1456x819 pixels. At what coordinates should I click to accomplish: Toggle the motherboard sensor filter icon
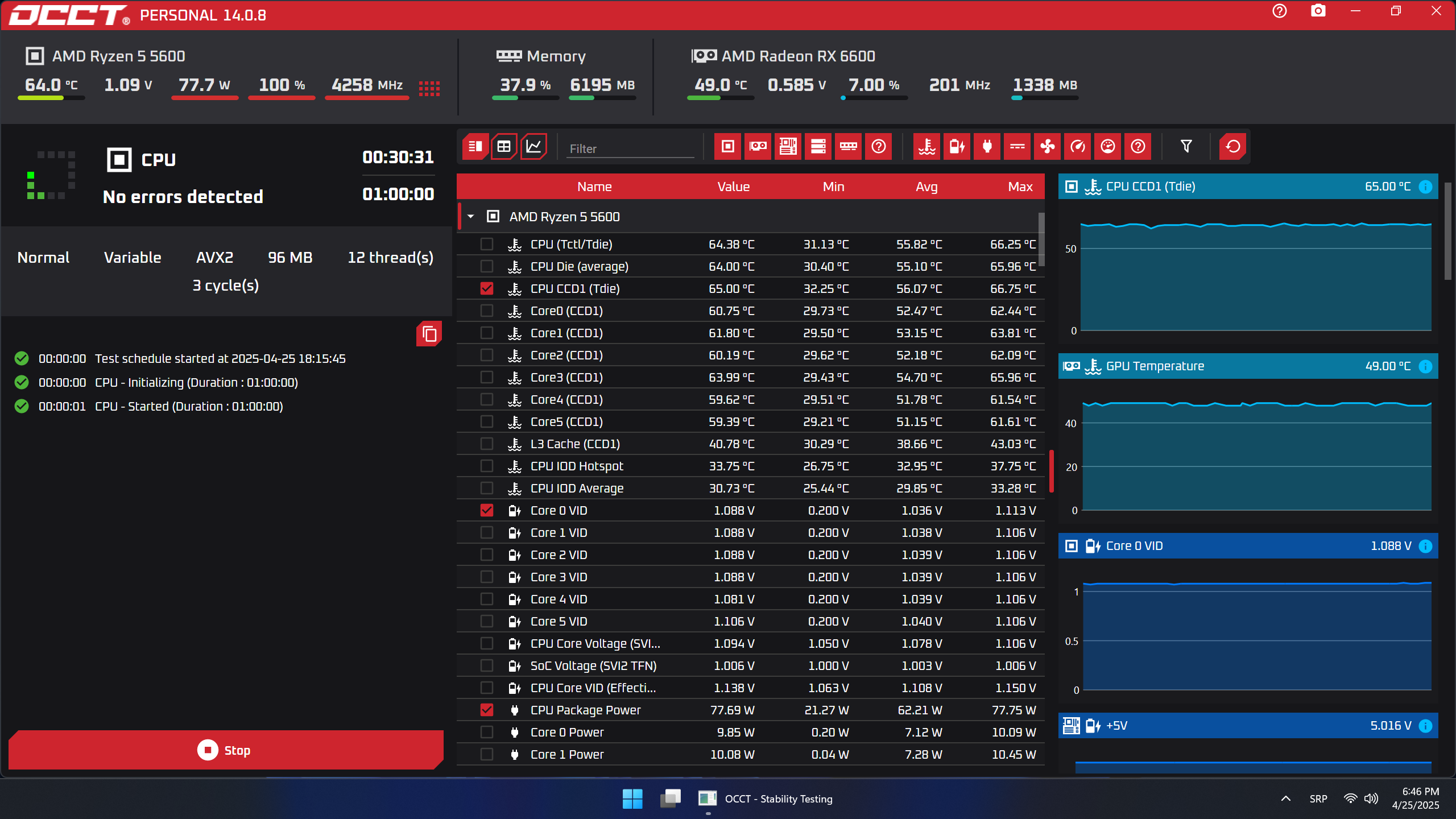[x=788, y=147]
